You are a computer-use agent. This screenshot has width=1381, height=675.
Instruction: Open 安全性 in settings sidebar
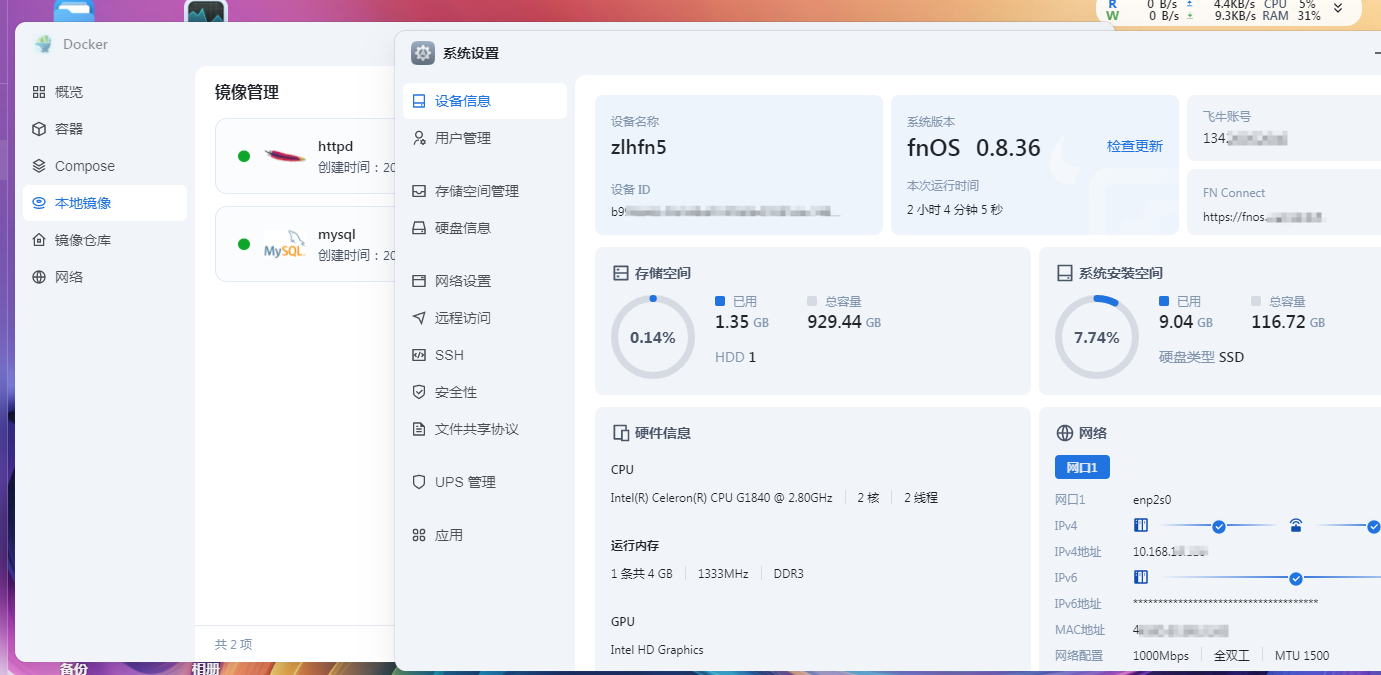[485, 392]
